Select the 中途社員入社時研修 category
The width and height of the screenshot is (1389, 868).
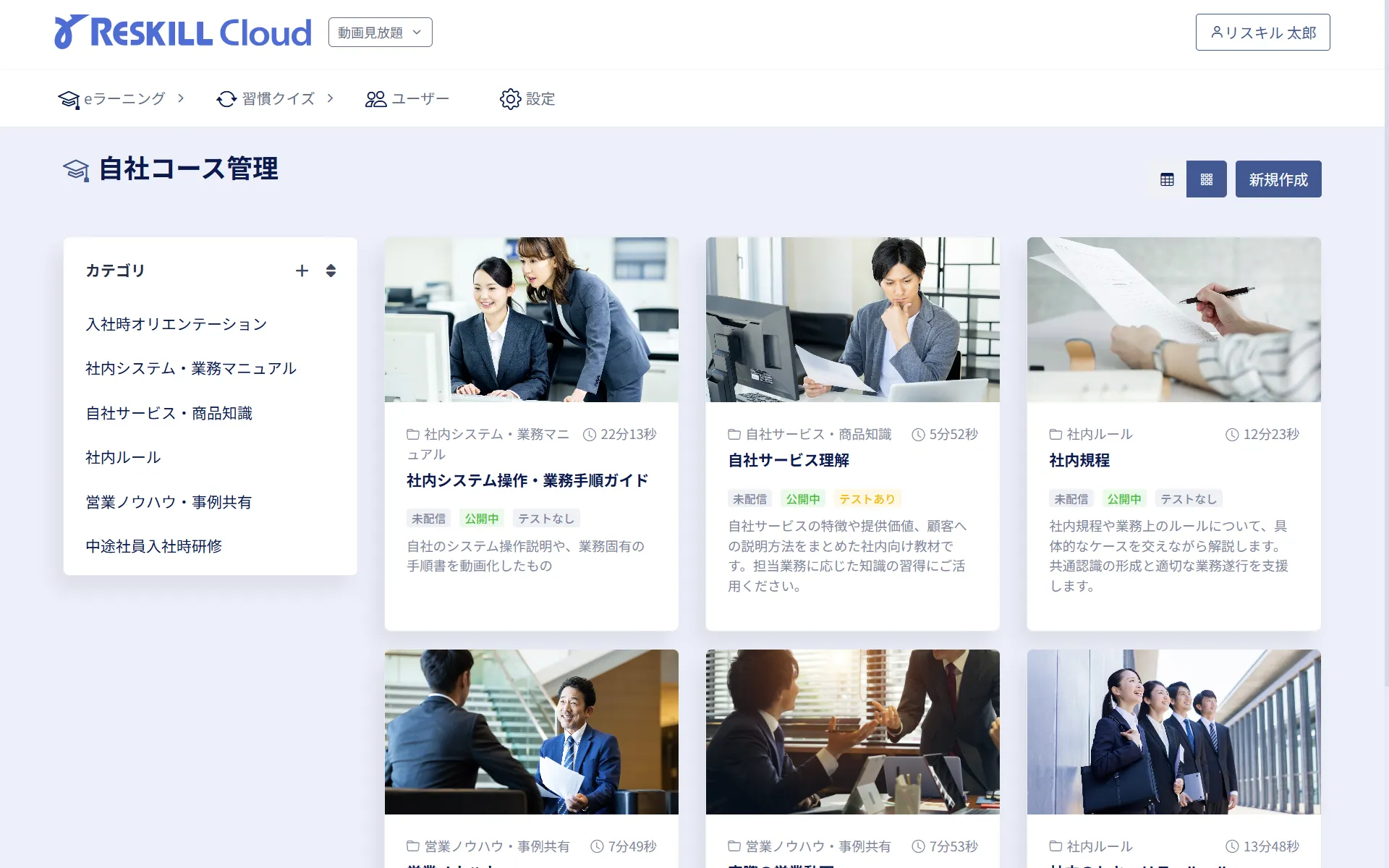point(153,546)
